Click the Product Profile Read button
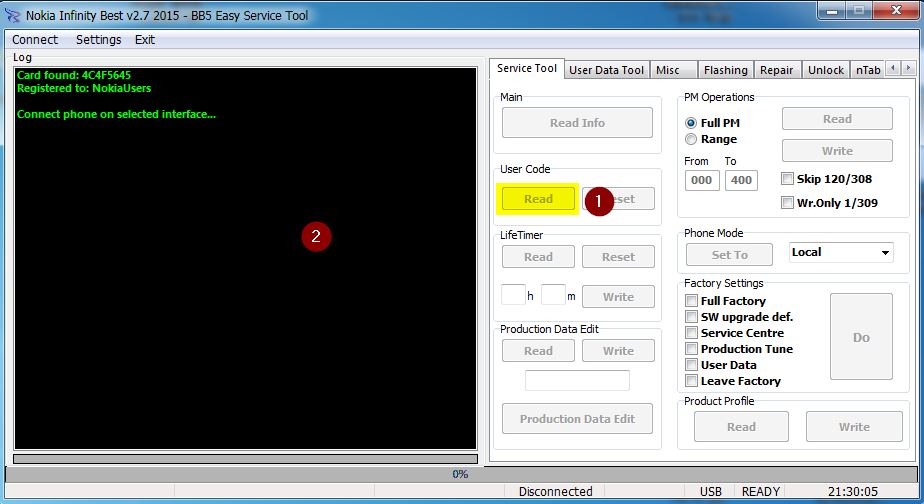Image resolution: width=924 pixels, height=504 pixels. coord(741,427)
